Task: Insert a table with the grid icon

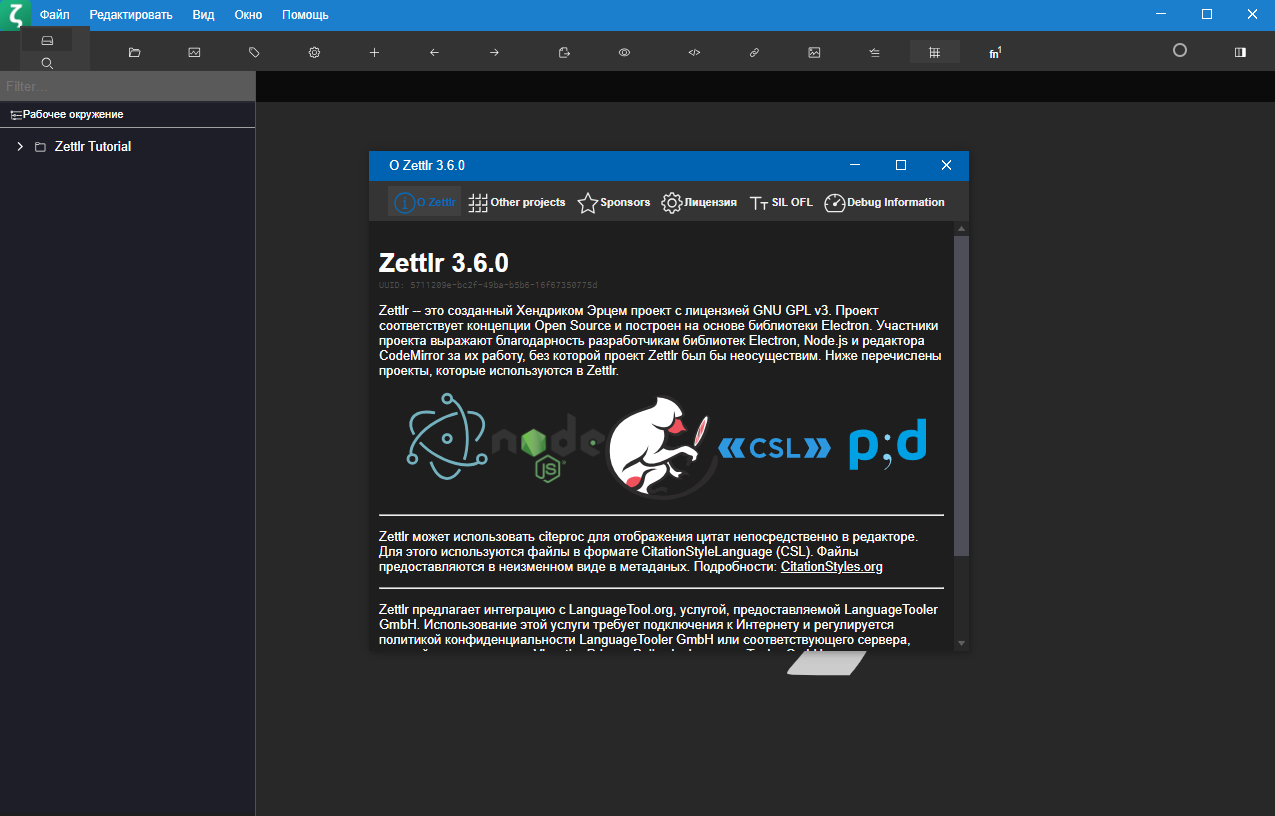Action: [934, 52]
